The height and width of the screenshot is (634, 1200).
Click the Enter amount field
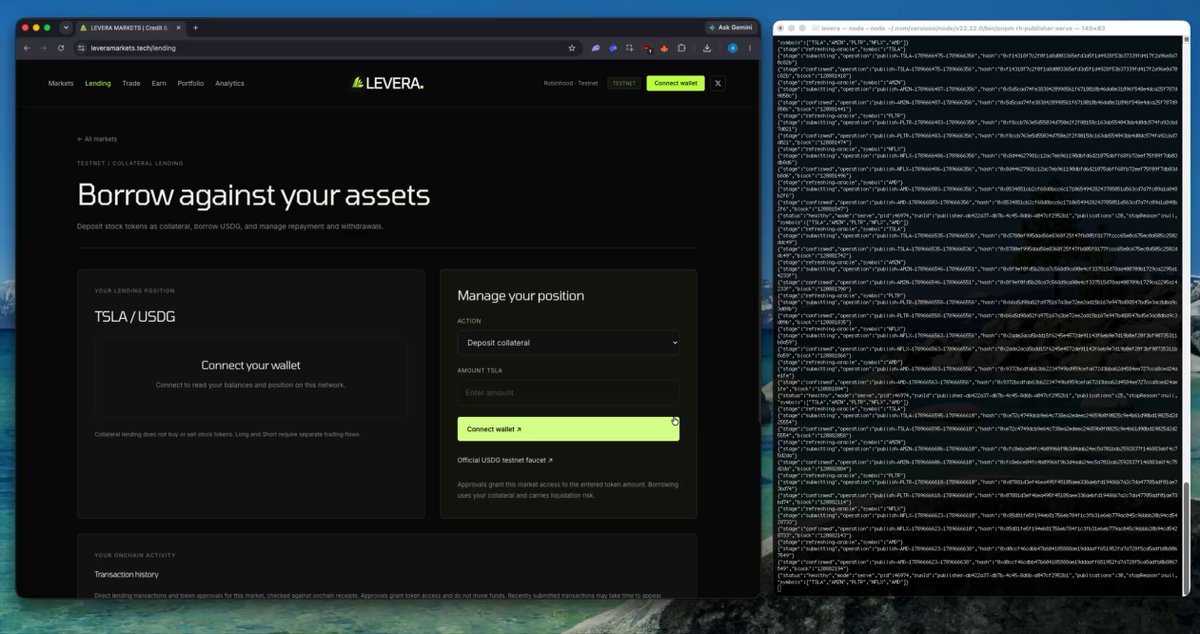tap(568, 393)
